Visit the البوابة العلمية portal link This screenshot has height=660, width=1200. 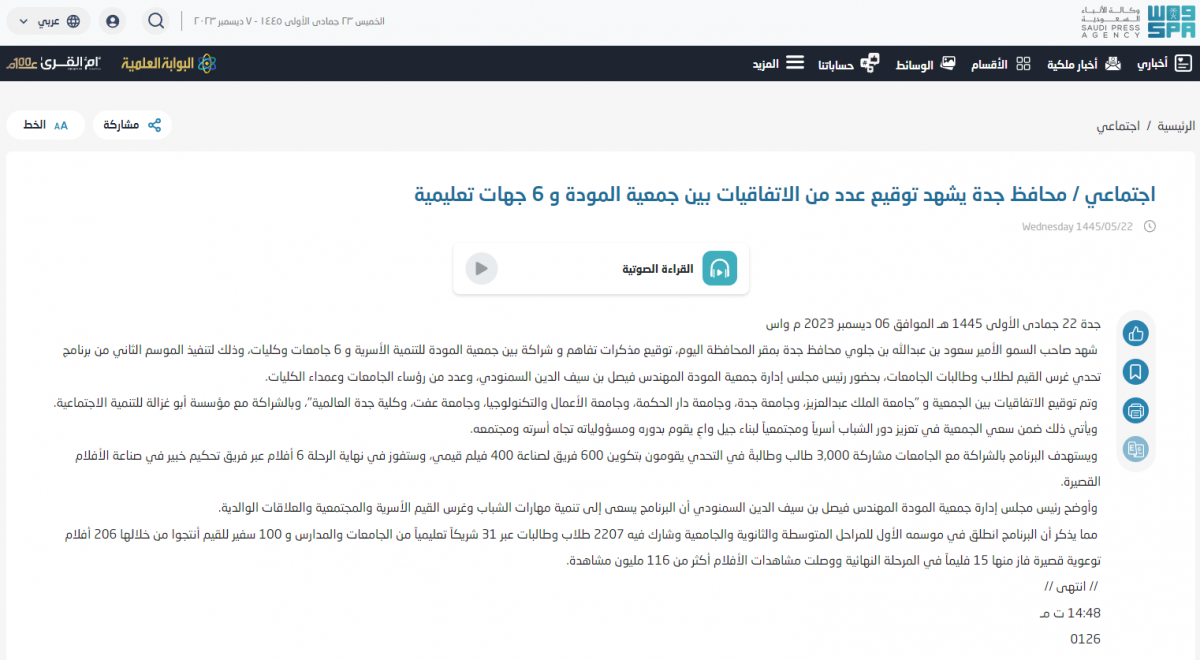point(169,64)
